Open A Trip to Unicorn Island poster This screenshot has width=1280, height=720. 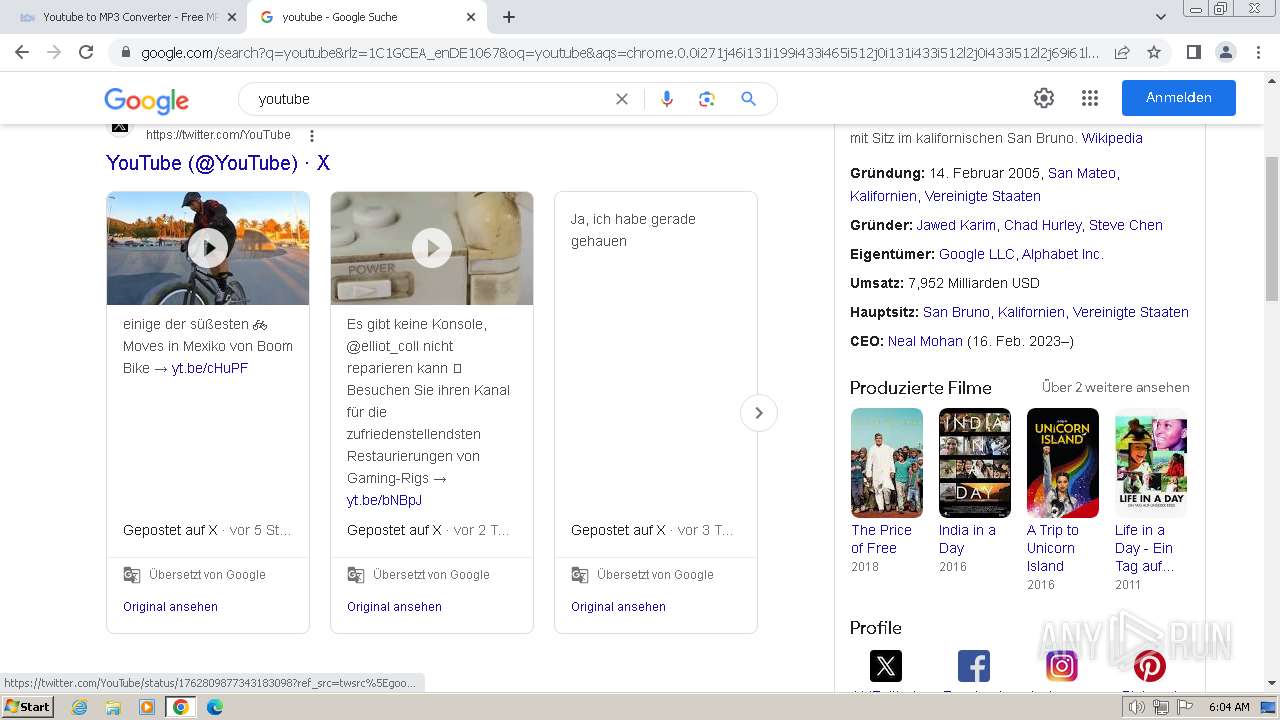point(1063,462)
